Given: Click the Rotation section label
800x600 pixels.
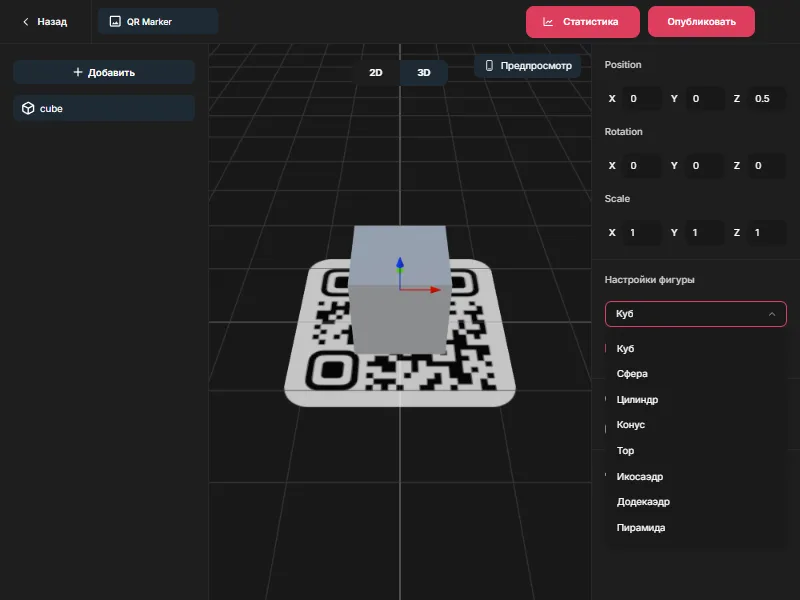Looking at the screenshot, I should click(x=623, y=132).
